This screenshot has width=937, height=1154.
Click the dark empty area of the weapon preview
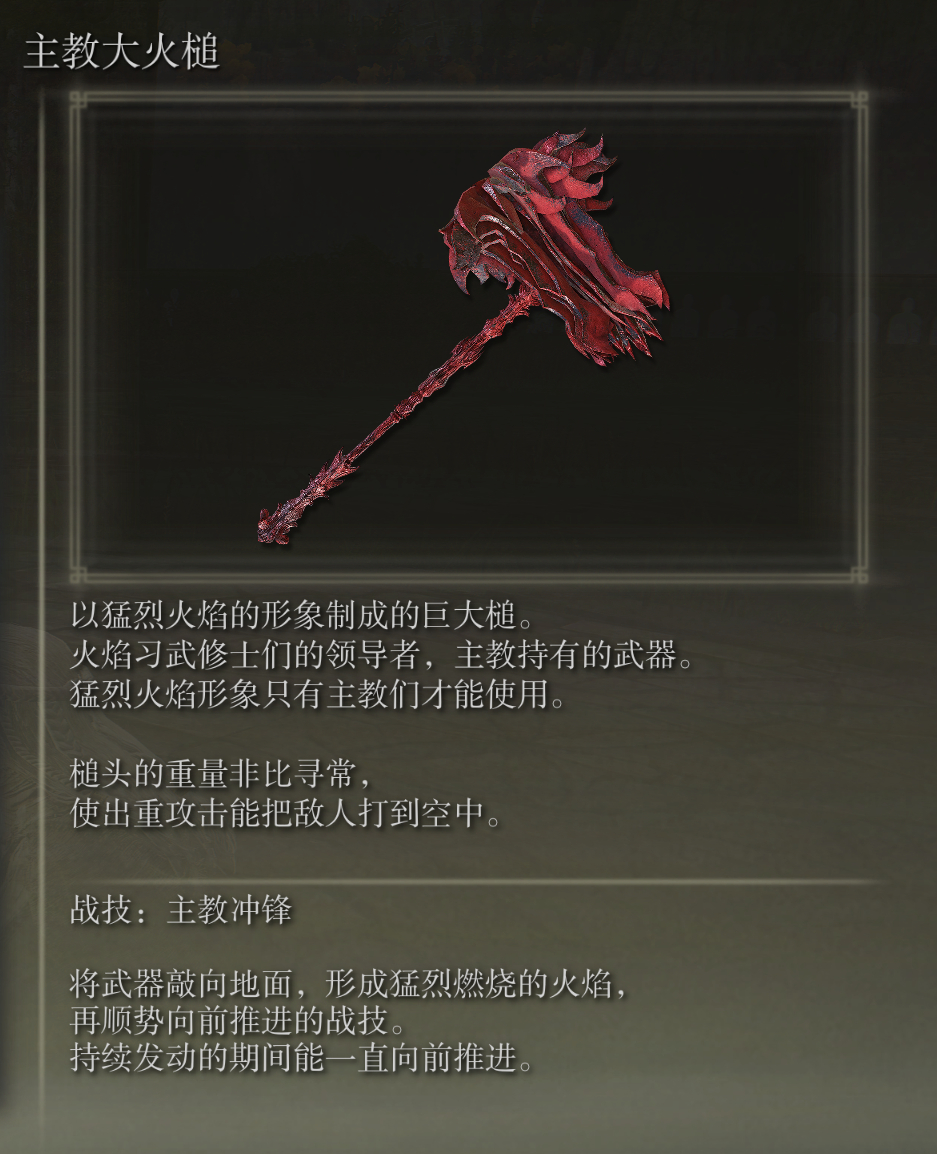(x=221, y=258)
